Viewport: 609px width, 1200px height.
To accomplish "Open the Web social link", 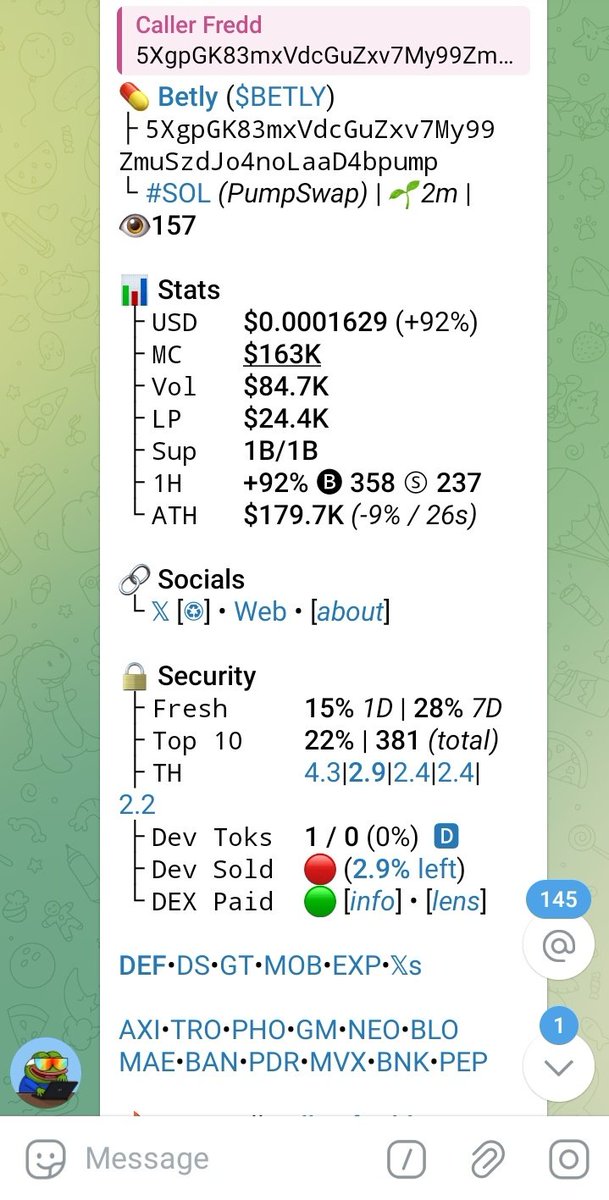I will point(260,612).
